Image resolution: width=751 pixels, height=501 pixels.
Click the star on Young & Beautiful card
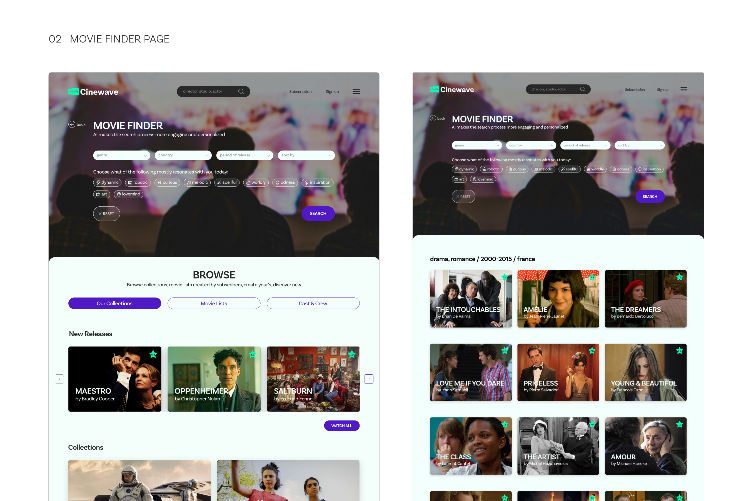[680, 351]
